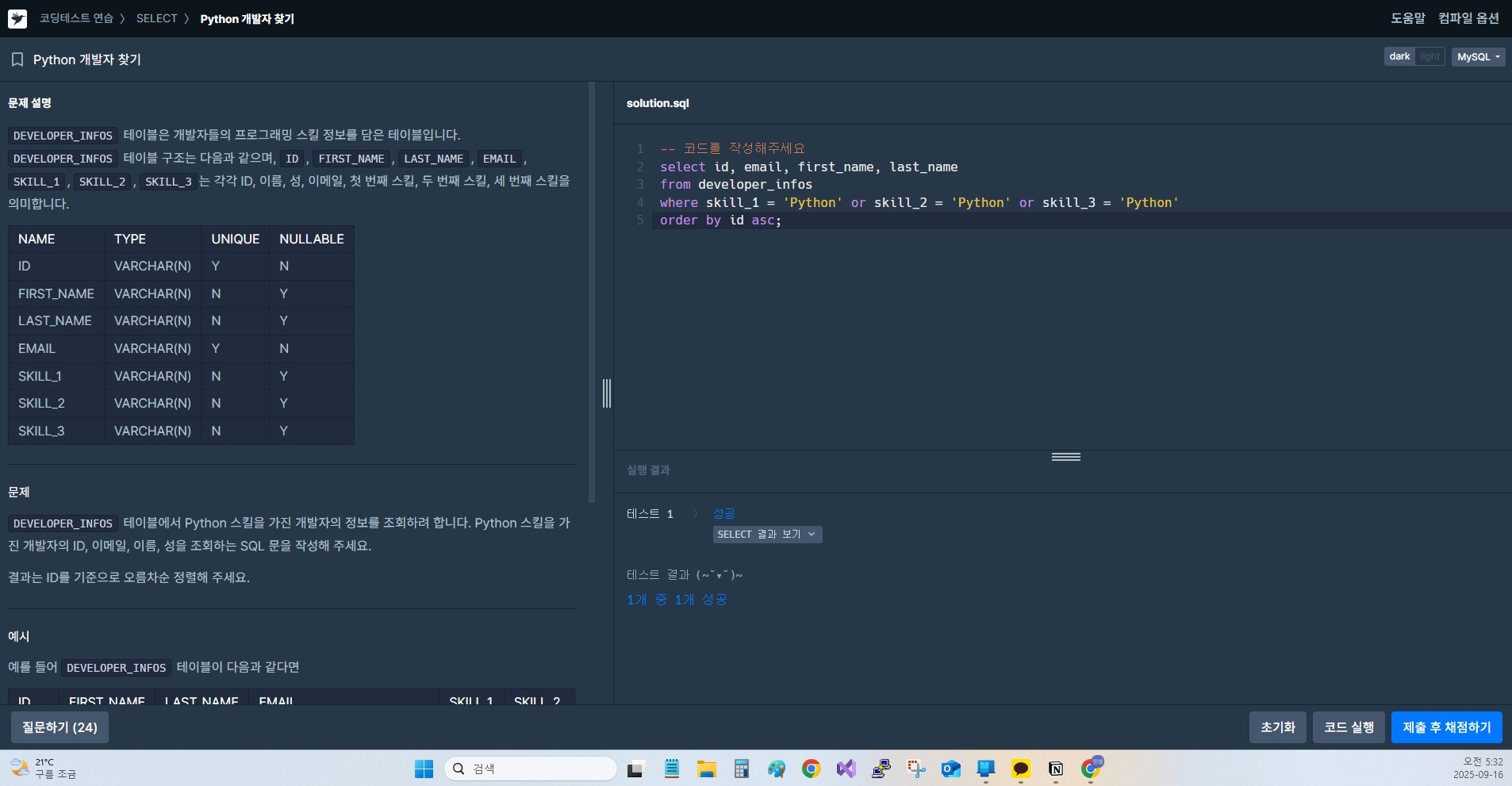Open the 도움말 menu

1407,18
